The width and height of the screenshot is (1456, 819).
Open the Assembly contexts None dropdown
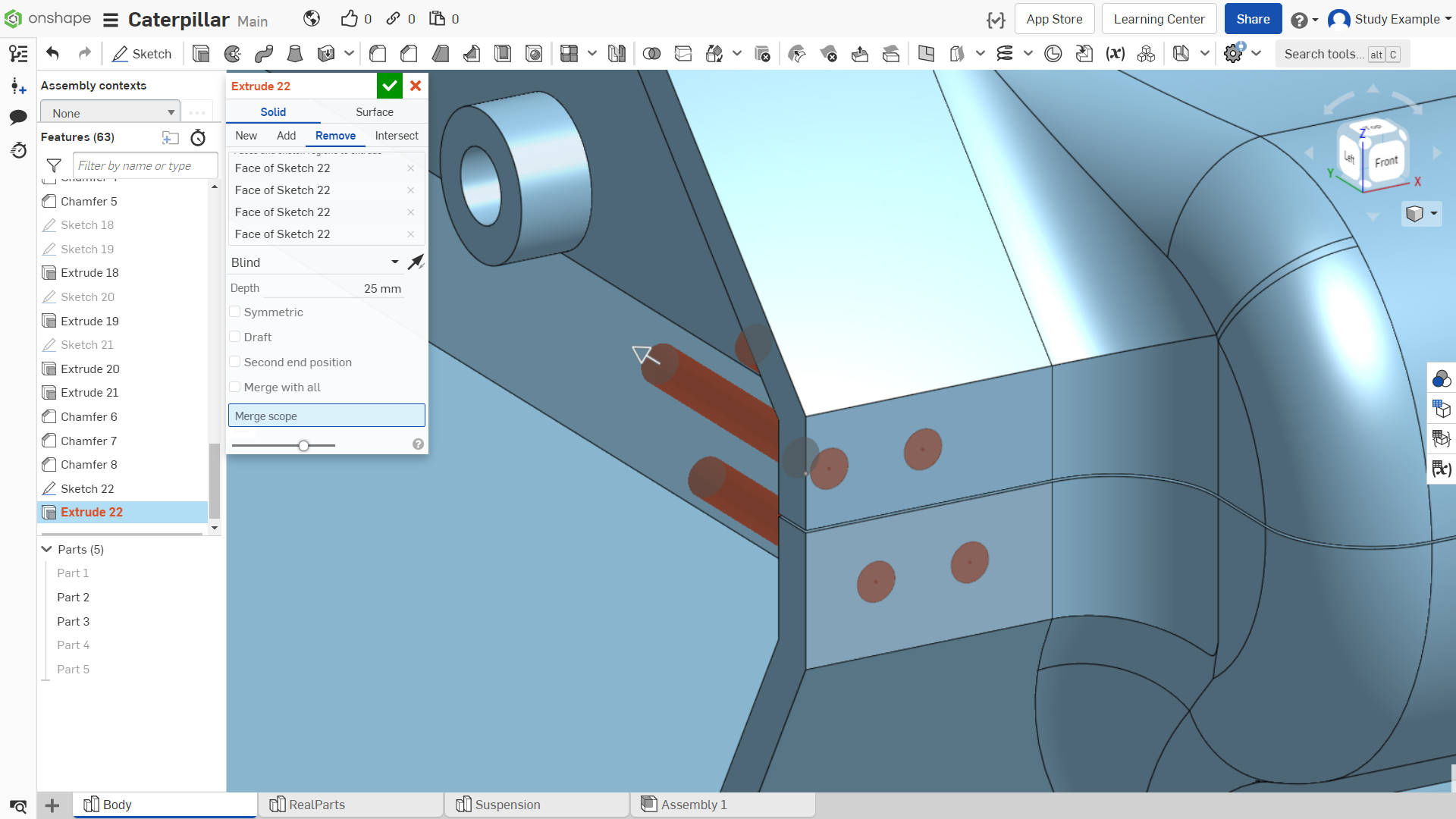click(x=111, y=113)
